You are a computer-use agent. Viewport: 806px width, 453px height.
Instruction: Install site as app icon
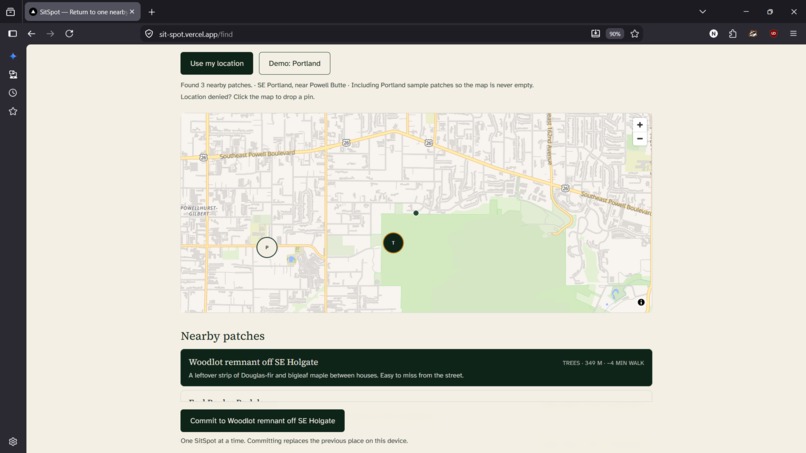pyautogui.click(x=595, y=34)
